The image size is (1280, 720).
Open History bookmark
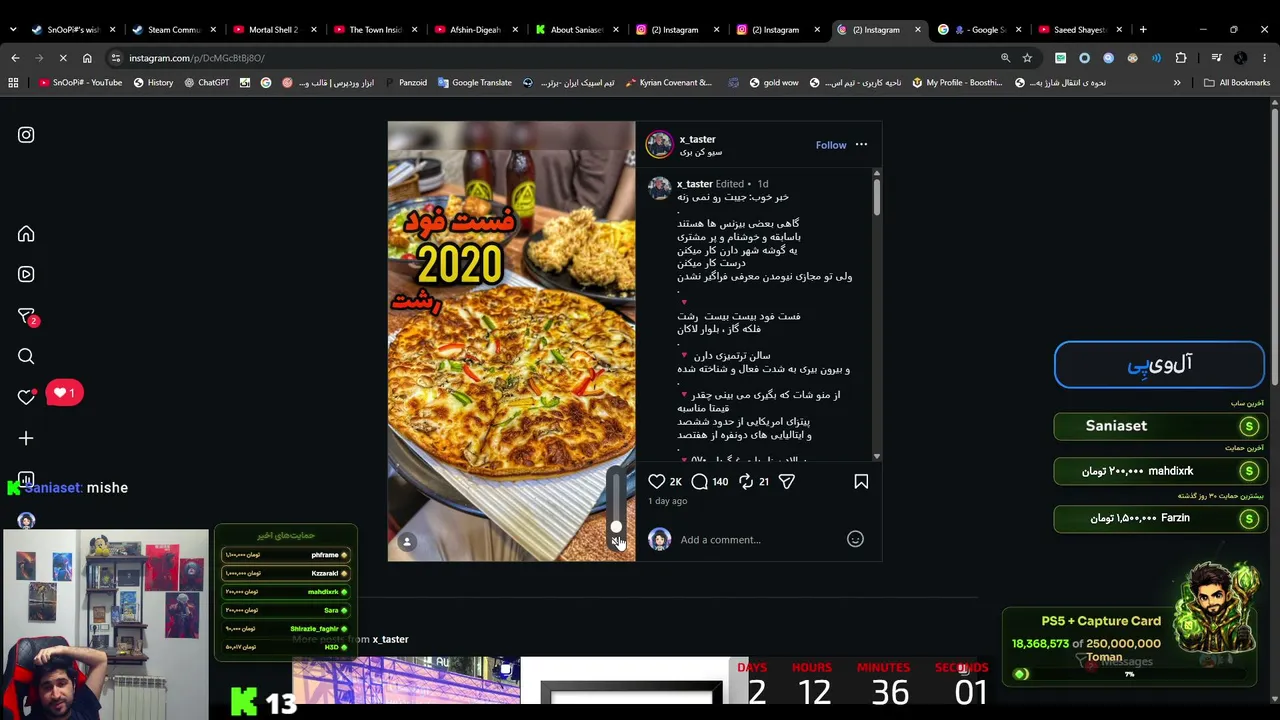pyautogui.click(x=153, y=83)
